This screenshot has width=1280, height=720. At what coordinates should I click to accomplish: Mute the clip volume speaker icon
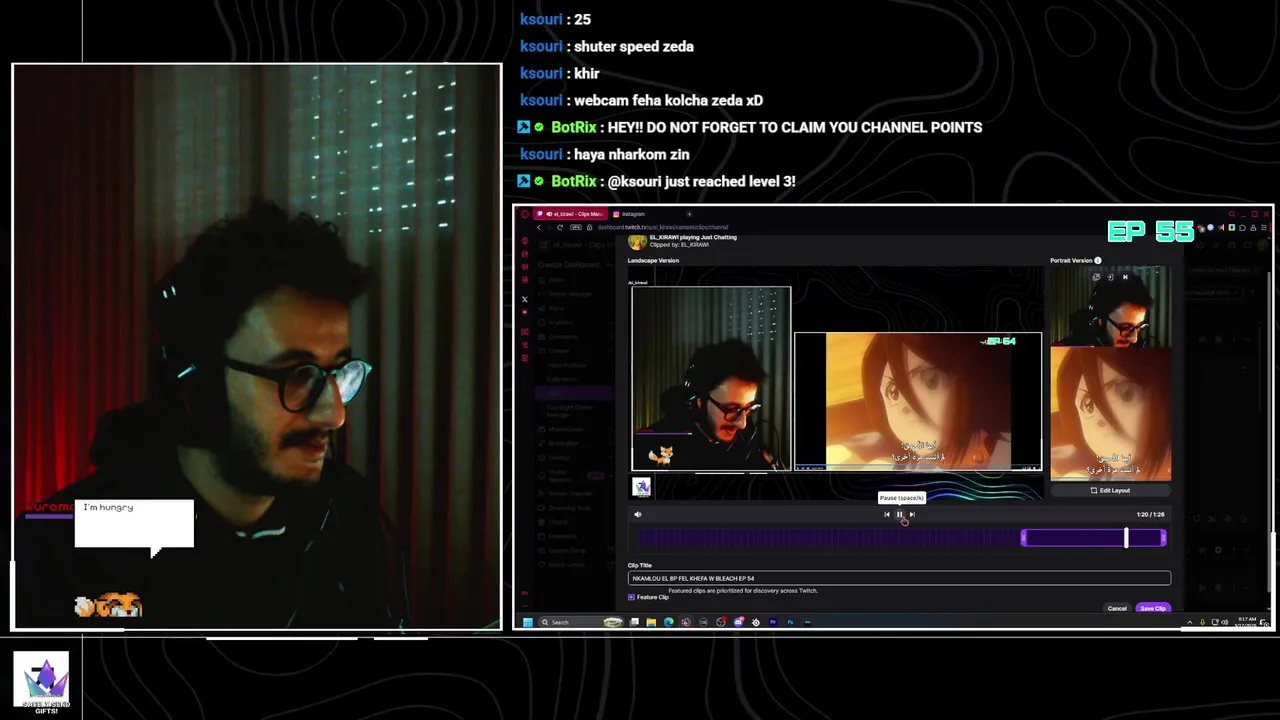637,514
